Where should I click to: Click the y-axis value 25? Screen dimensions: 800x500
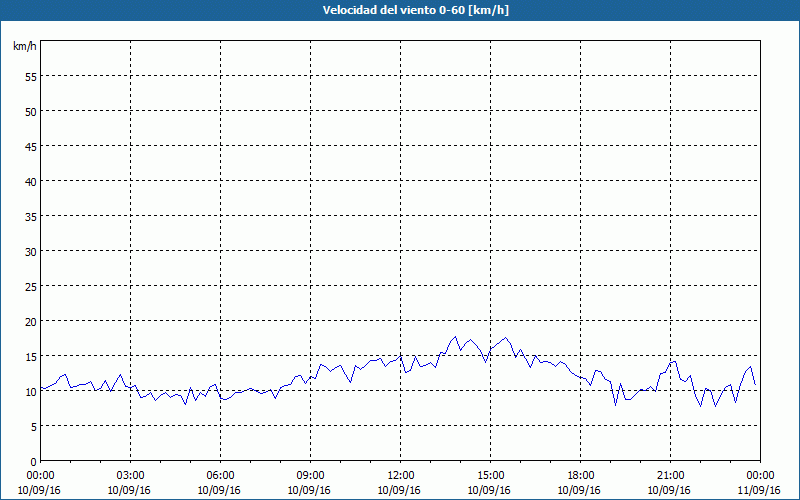(x=31, y=287)
